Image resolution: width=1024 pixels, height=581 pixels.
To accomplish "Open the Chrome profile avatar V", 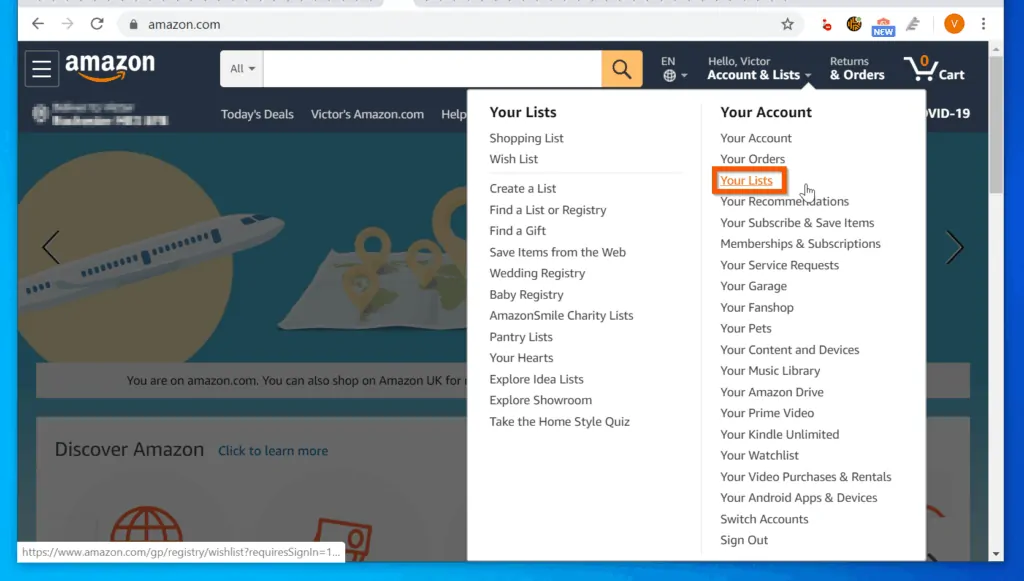I will coord(954,24).
